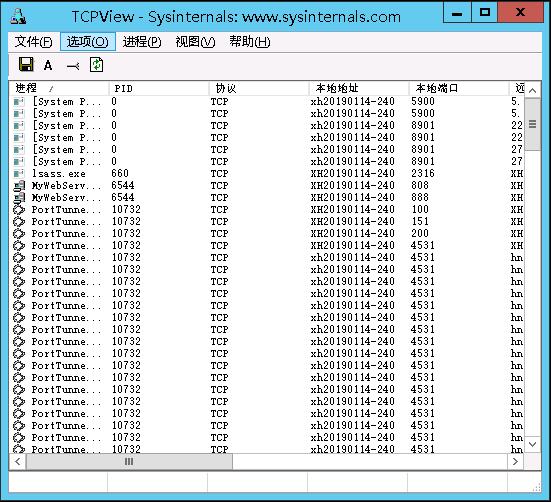Open the 选项(O) menu
551x502 pixels.
pyautogui.click(x=87, y=42)
